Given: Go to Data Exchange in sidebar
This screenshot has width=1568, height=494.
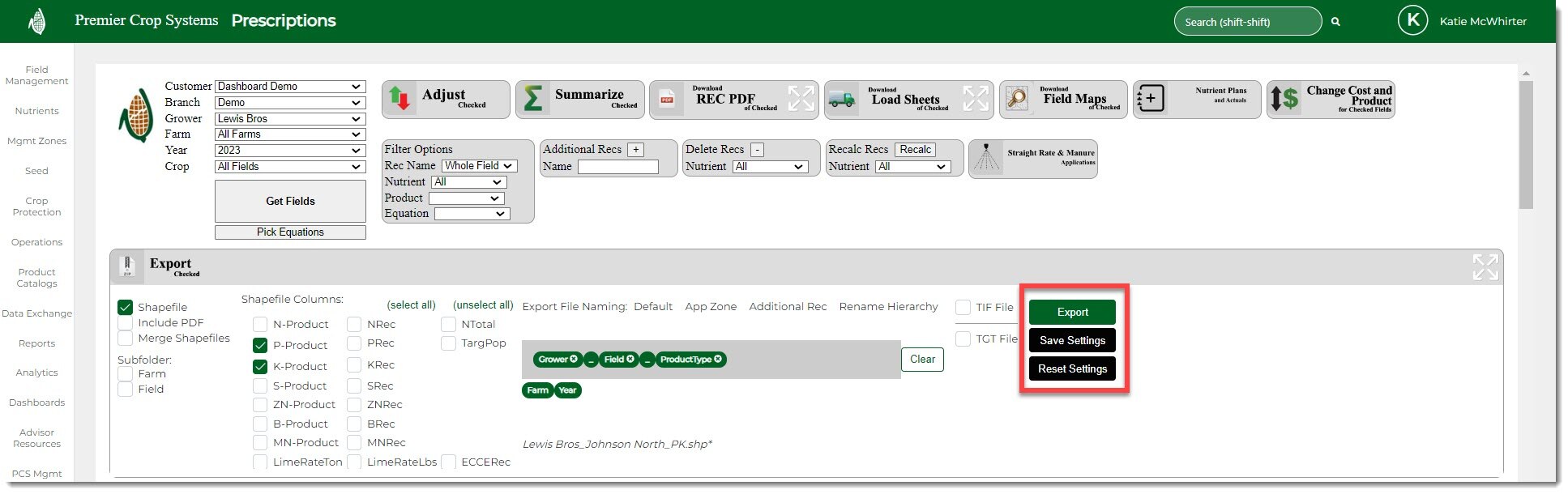Looking at the screenshot, I should [x=36, y=313].
